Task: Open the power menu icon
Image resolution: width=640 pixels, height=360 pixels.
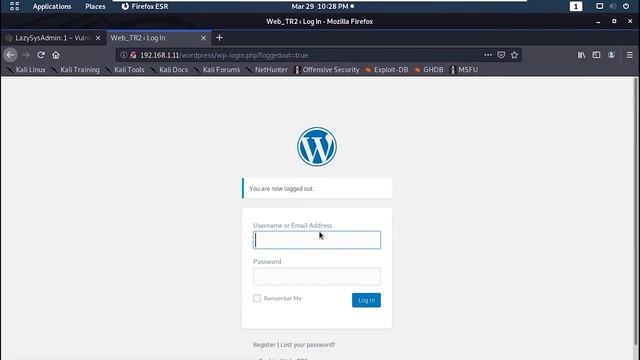Action: click(626, 6)
